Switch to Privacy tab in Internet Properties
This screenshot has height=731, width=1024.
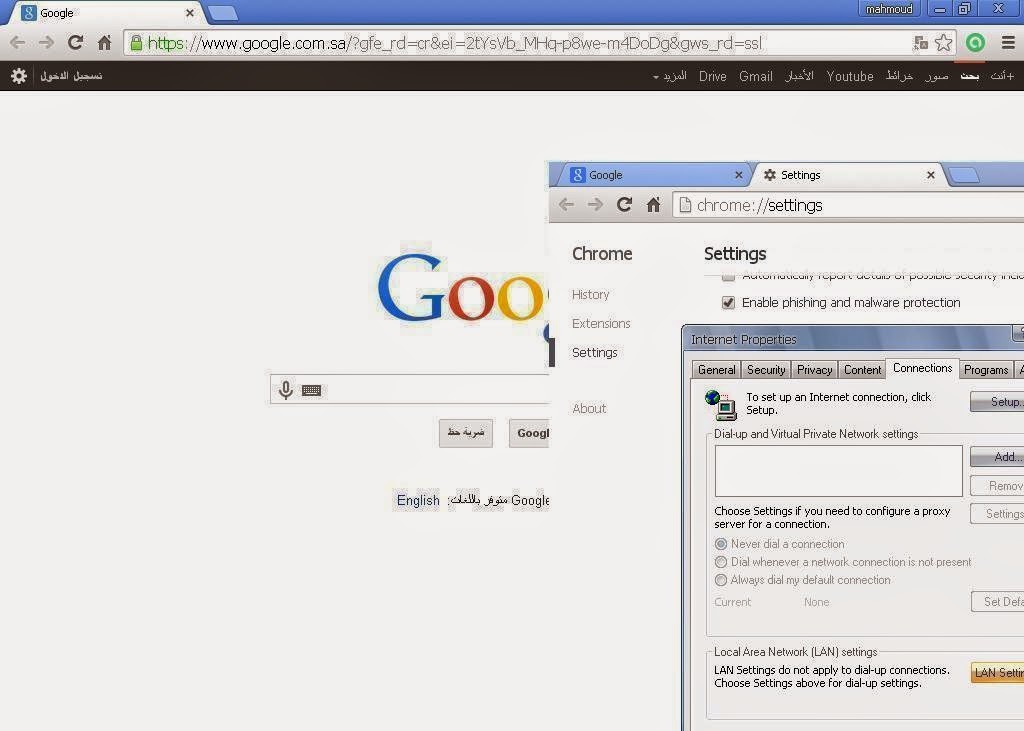[x=814, y=370]
